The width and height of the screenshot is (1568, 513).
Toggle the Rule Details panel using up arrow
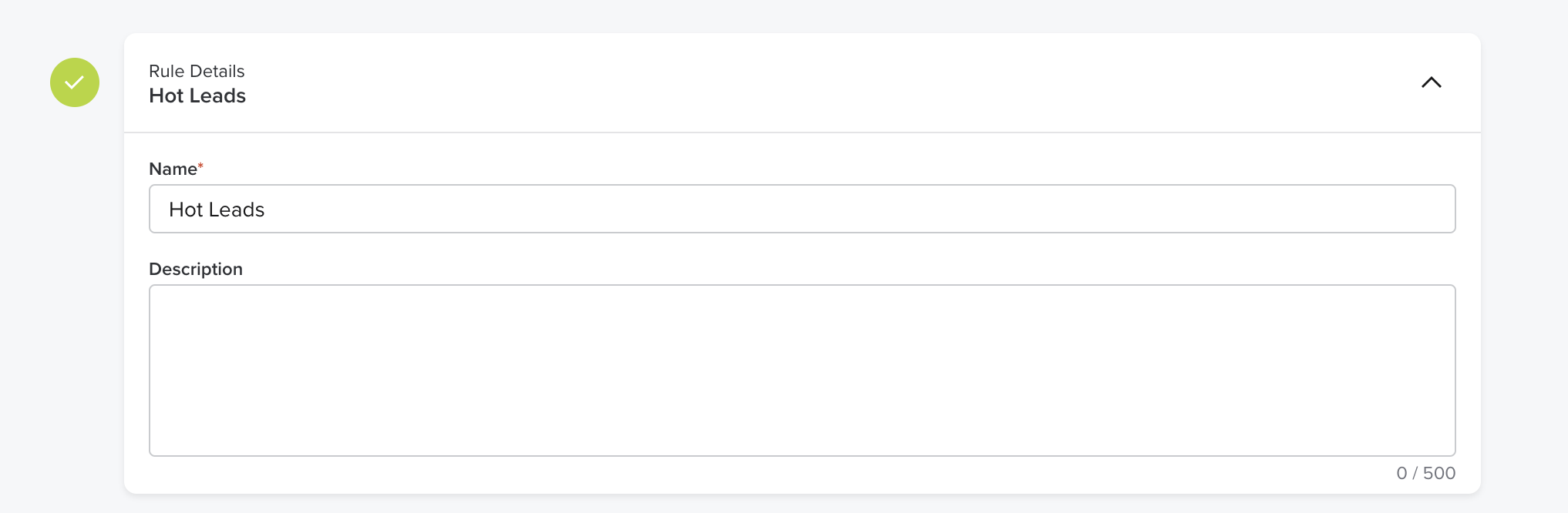(x=1431, y=82)
